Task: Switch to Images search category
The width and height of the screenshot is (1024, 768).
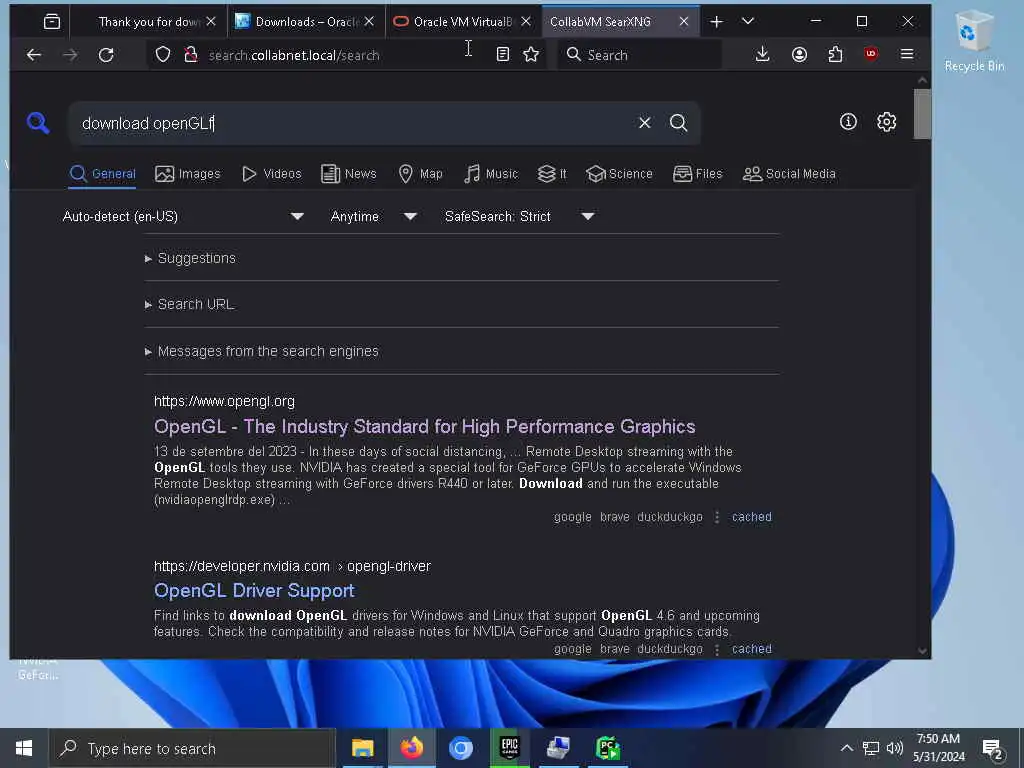Action: (187, 174)
